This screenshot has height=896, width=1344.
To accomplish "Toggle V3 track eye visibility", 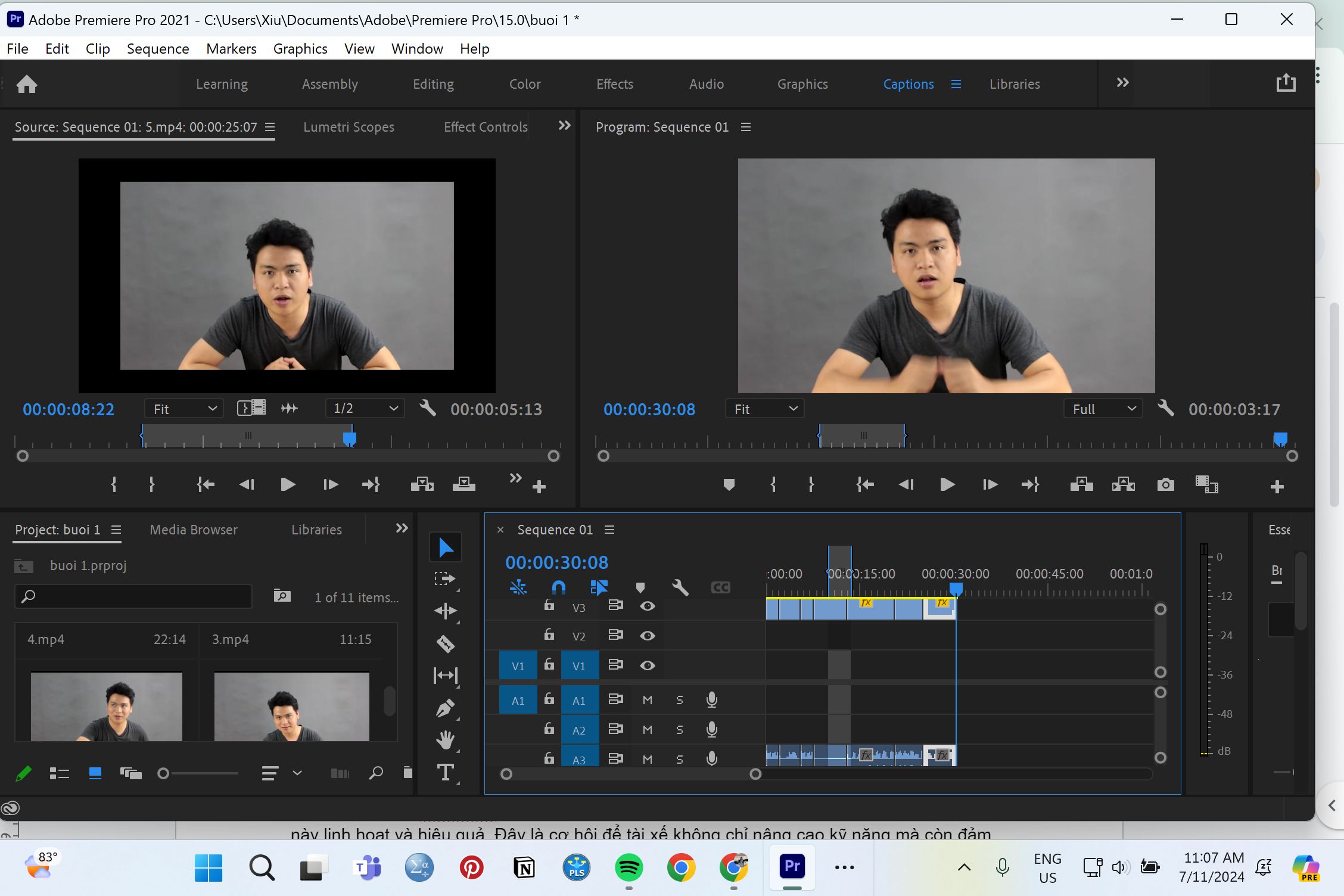I will pos(648,606).
